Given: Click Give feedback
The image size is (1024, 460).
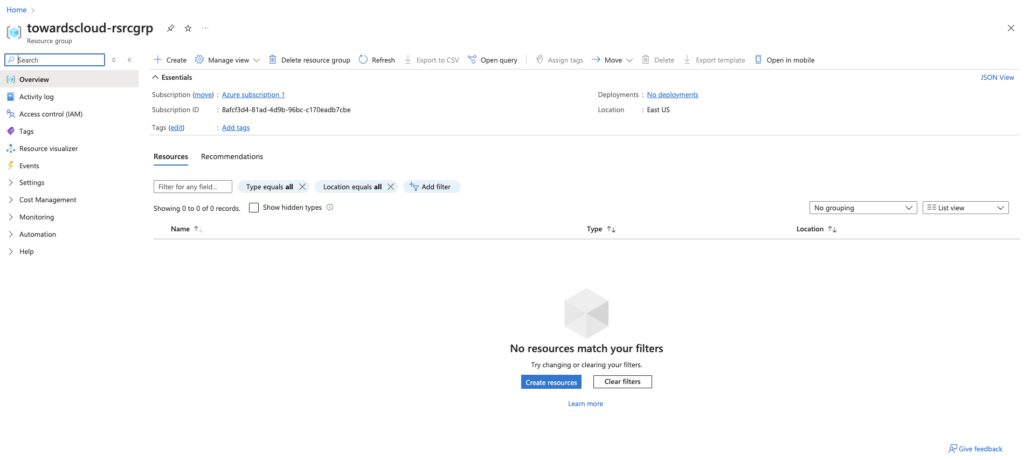Looking at the screenshot, I should 975,449.
